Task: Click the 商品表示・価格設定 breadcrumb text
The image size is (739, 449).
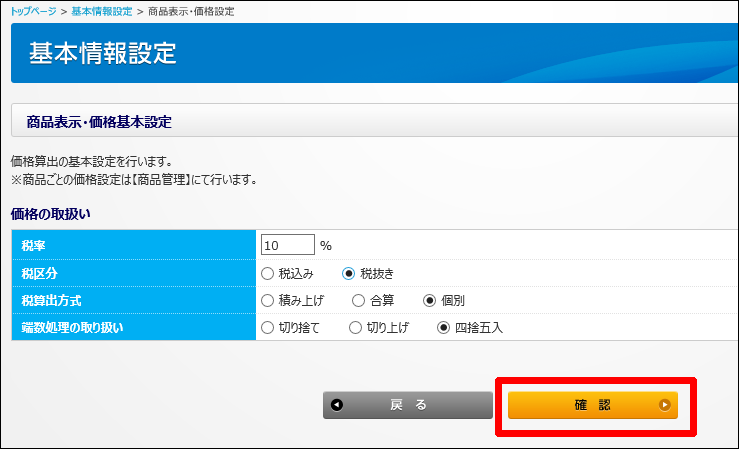Action: (x=191, y=10)
